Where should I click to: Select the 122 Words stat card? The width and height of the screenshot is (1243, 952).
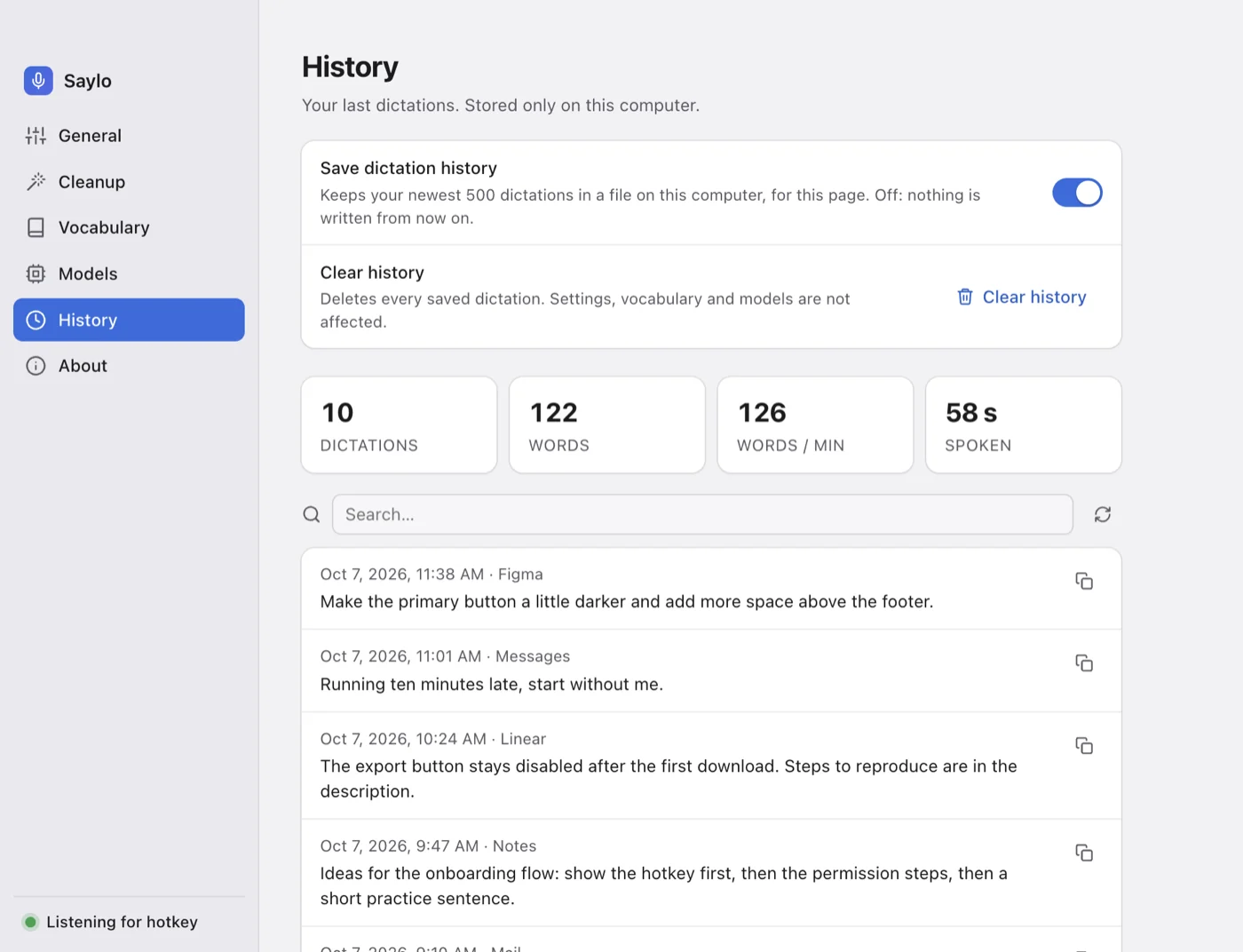pos(607,425)
